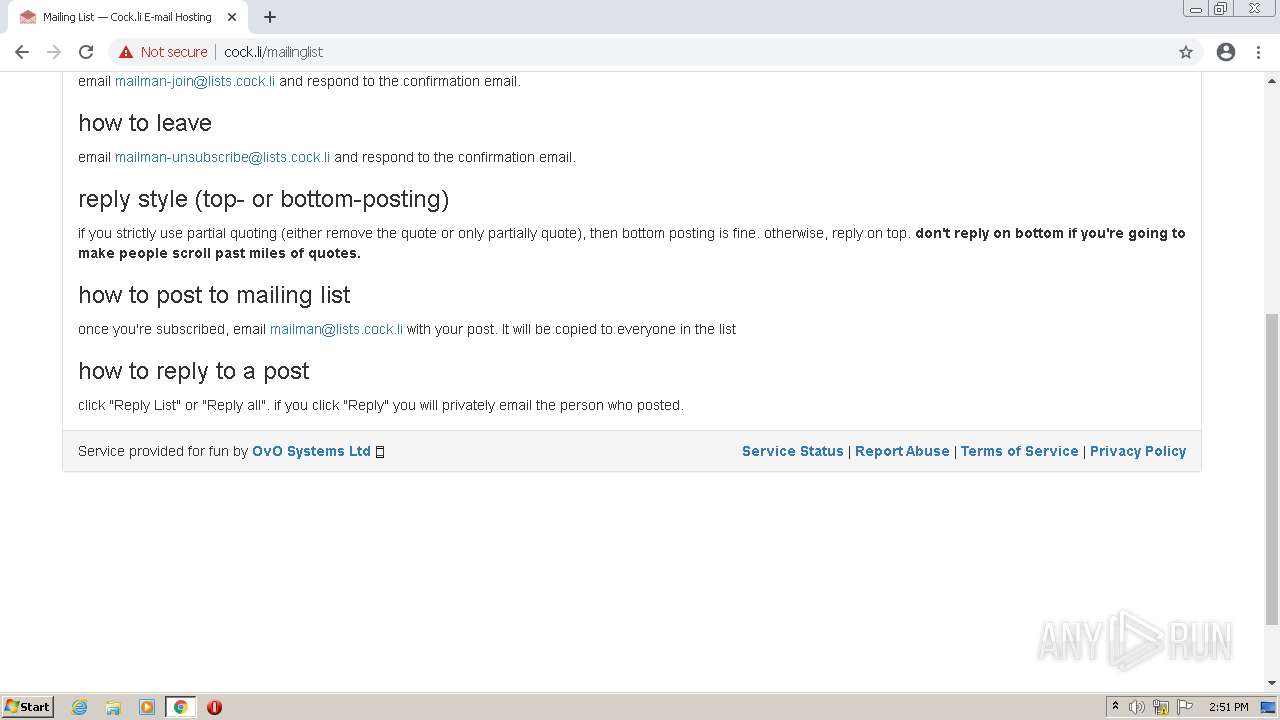Launch Internet Explorer from taskbar
Viewport: 1280px width, 720px height.
pos(80,707)
